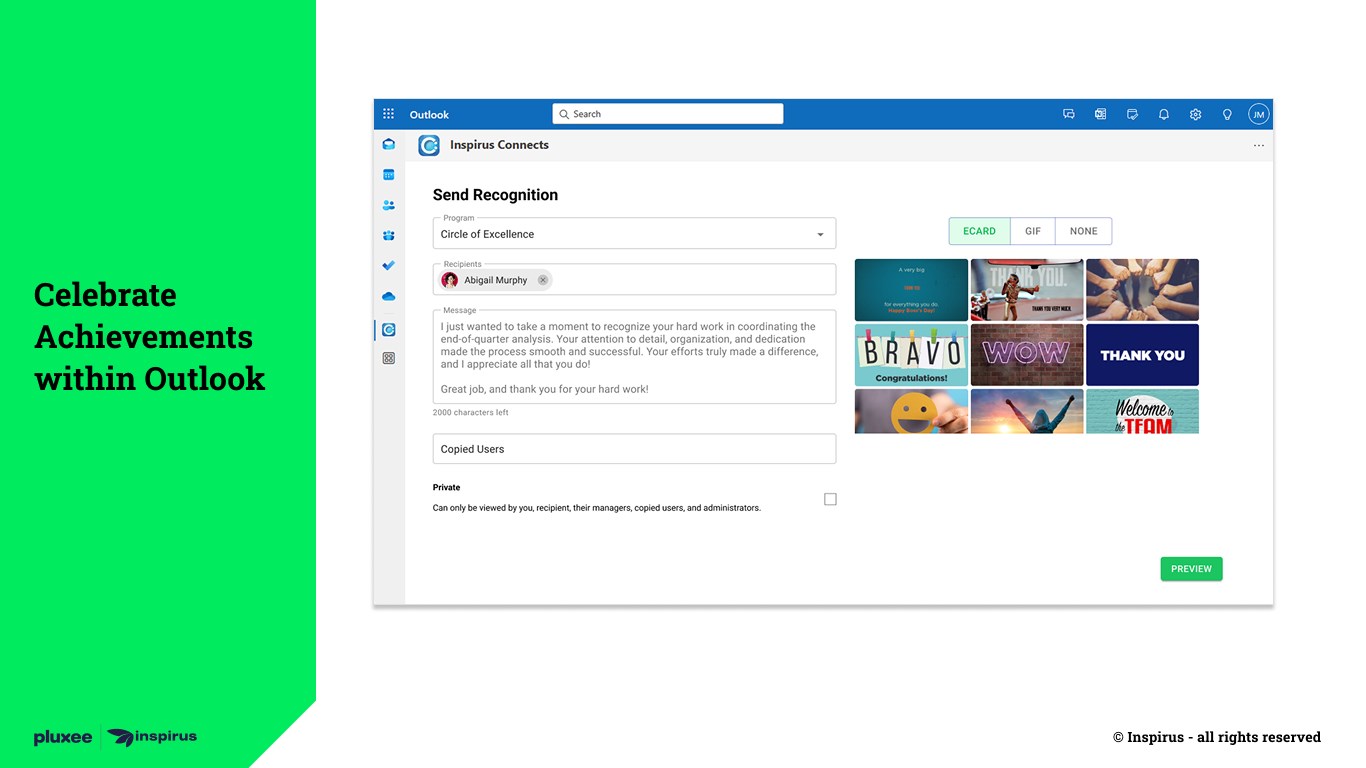Open the notifications bell
1366x768 pixels.
pos(1164,114)
